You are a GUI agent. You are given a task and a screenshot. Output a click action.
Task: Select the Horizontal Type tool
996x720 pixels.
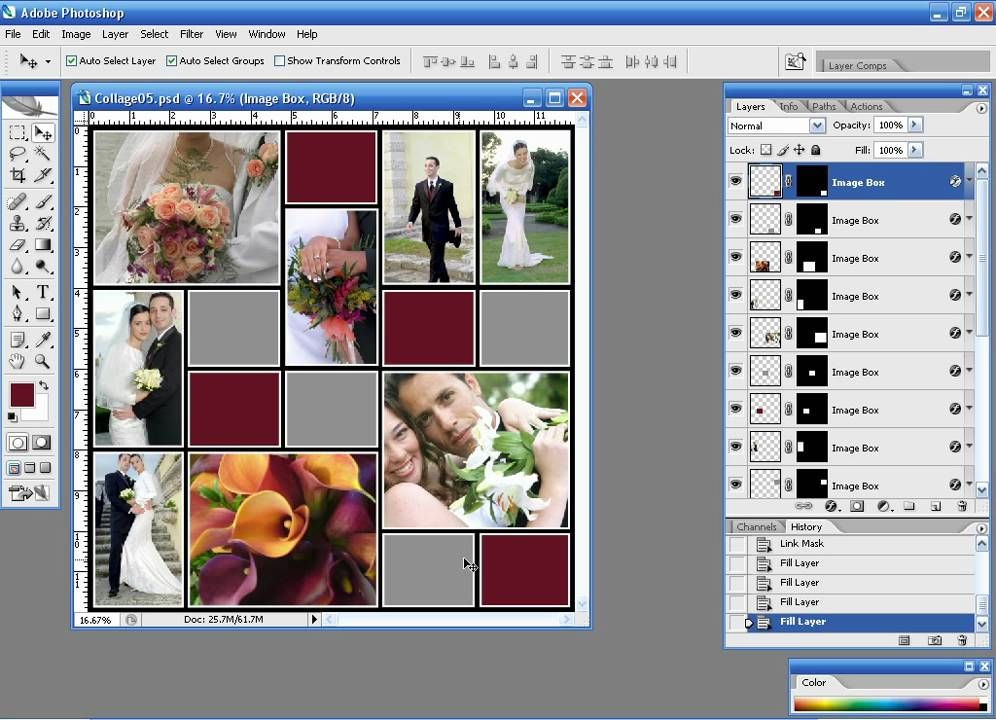(43, 292)
